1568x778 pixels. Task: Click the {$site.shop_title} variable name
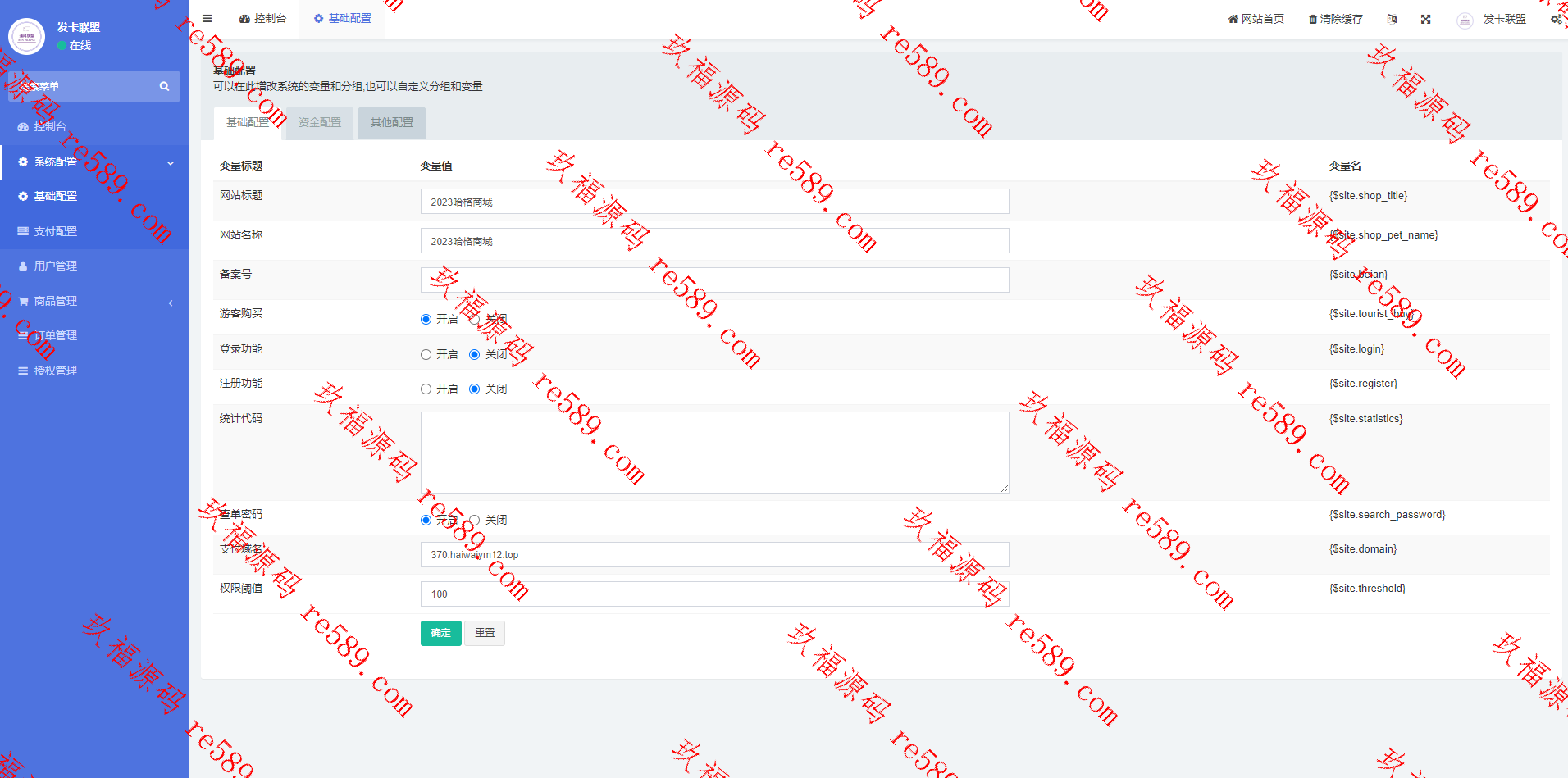click(1368, 196)
